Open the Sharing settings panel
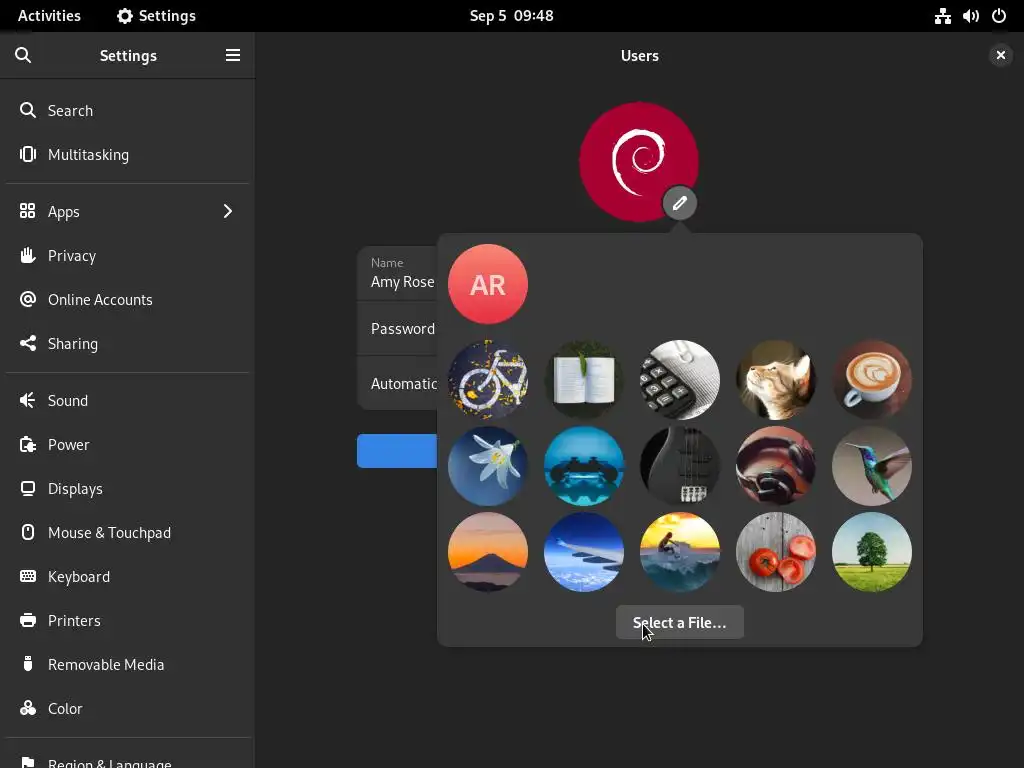This screenshot has height=768, width=1024. (127, 344)
